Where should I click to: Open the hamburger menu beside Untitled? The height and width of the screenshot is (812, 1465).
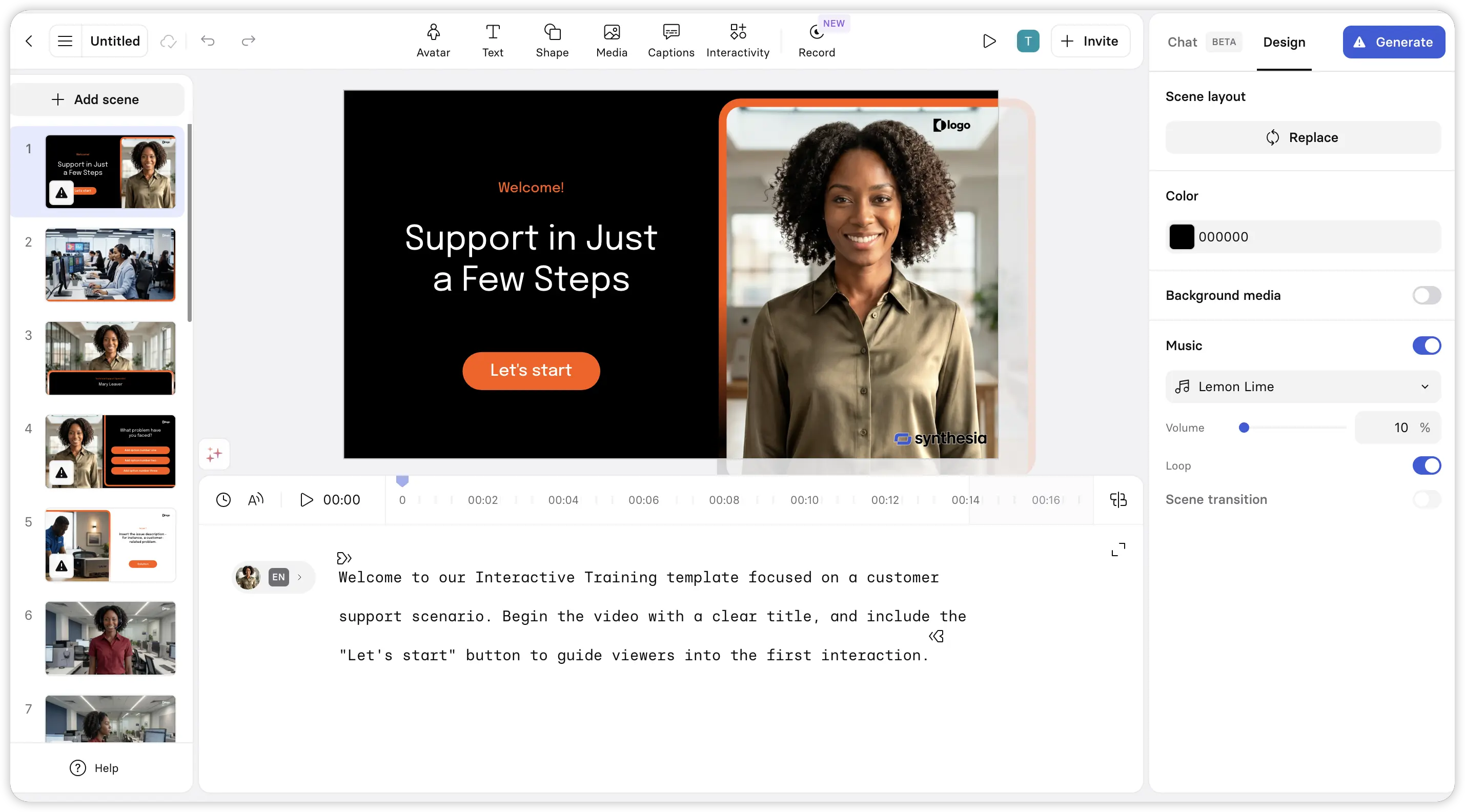coord(66,41)
